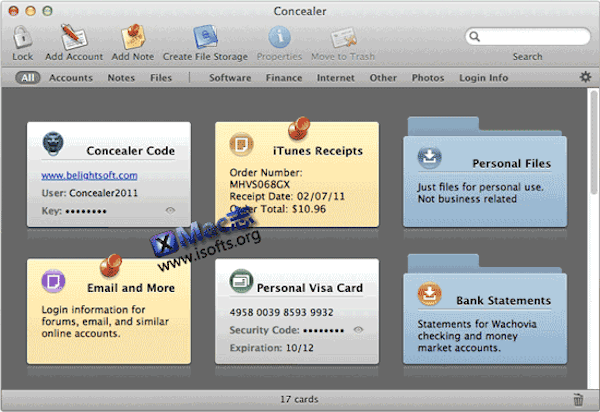Reveal the Visa security code with eye icon

[358, 330]
